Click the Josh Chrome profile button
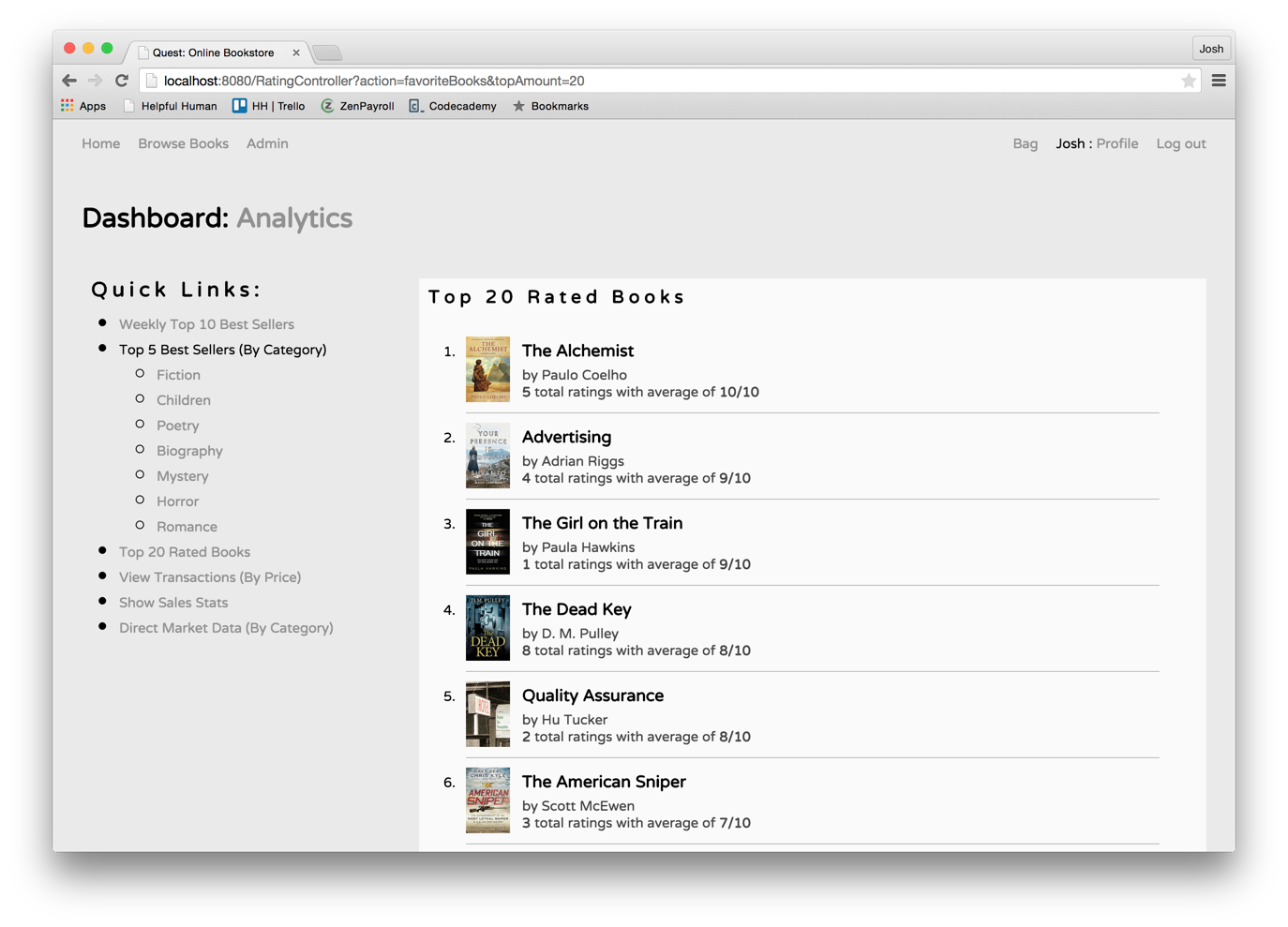 pyautogui.click(x=1211, y=49)
